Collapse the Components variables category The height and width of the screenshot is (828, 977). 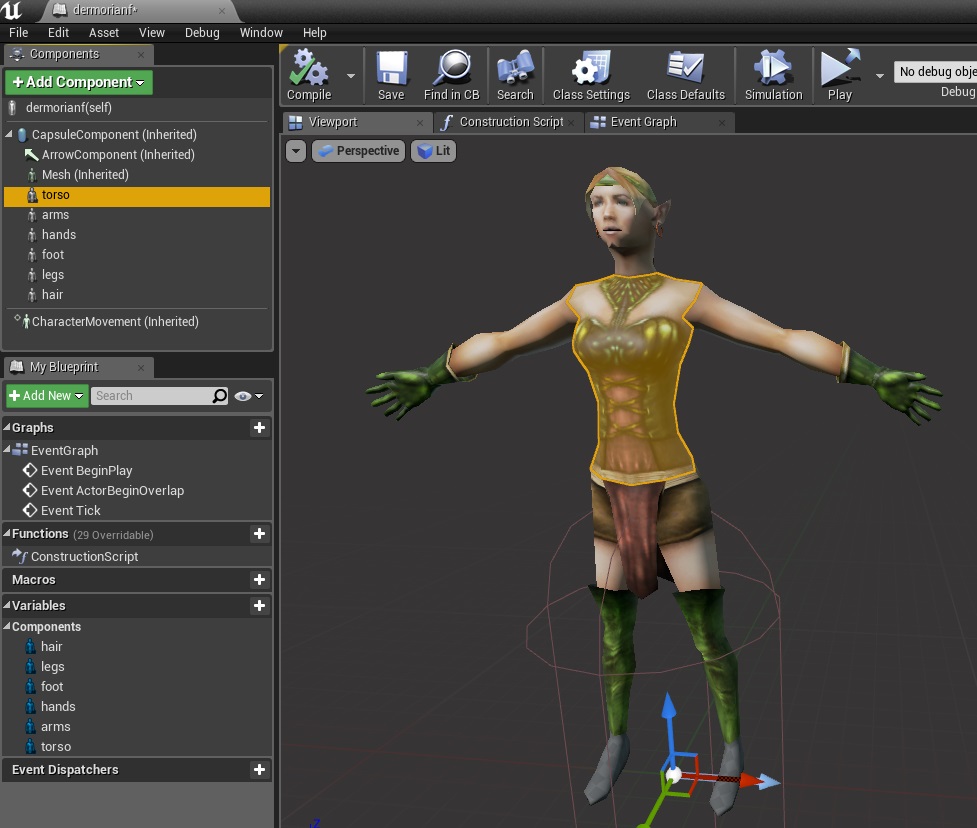click(x=7, y=626)
